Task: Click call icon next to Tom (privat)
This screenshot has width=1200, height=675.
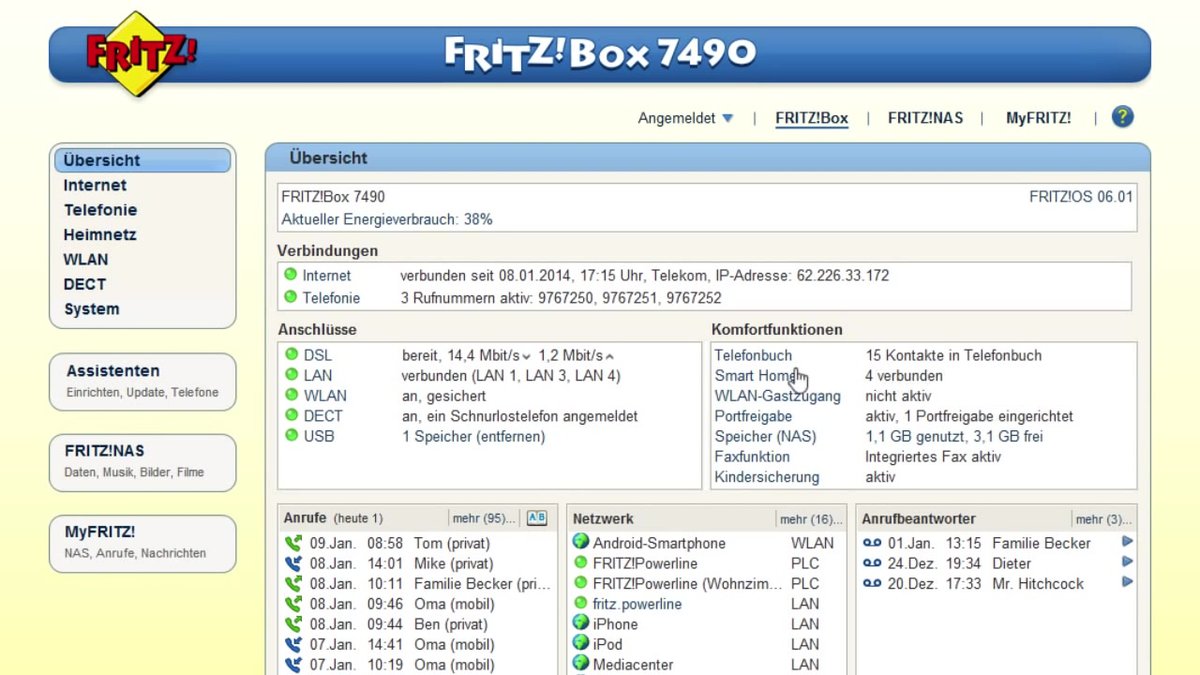Action: [293, 543]
